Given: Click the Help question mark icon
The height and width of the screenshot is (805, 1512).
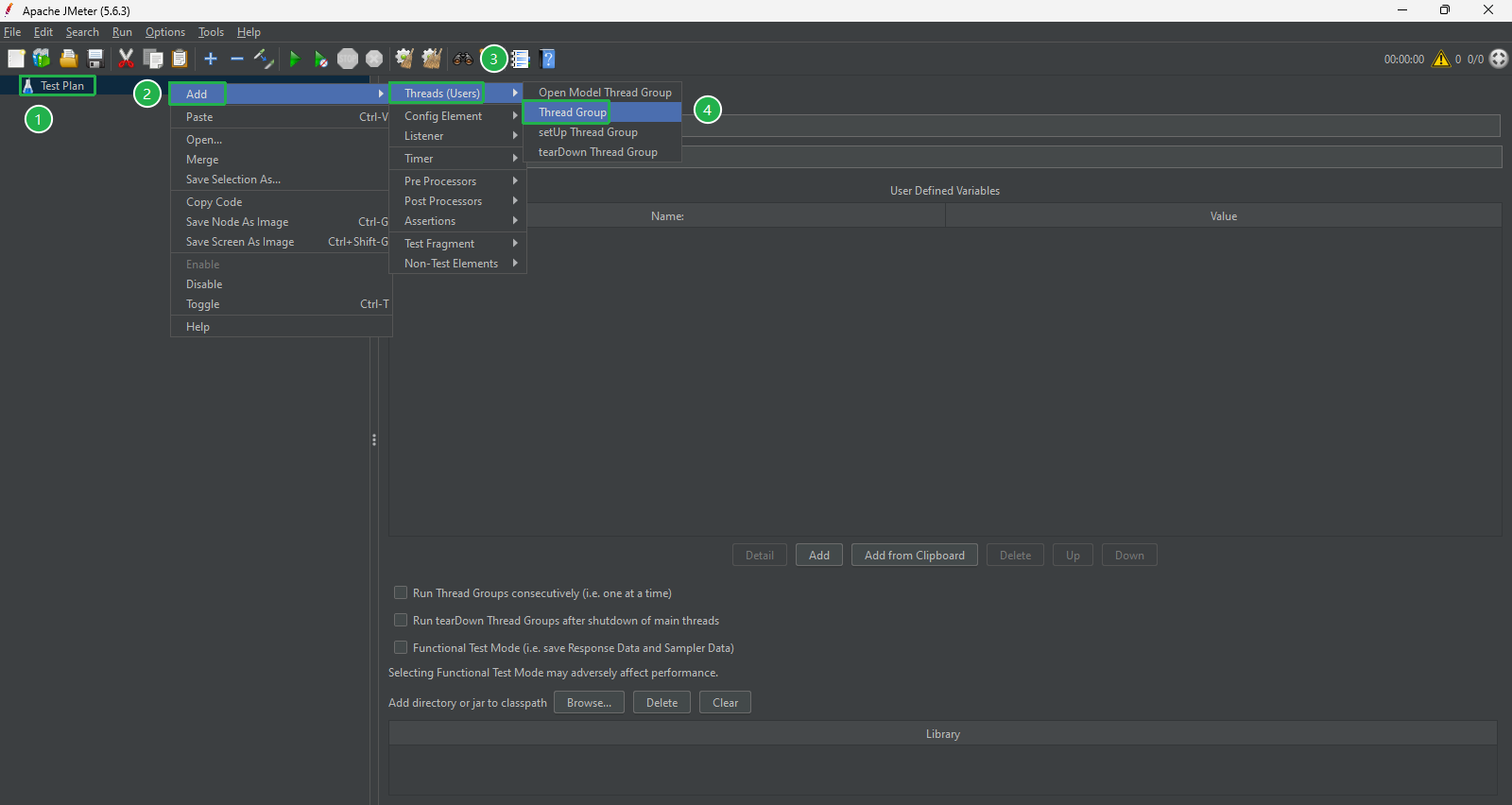Looking at the screenshot, I should pyautogui.click(x=547, y=59).
